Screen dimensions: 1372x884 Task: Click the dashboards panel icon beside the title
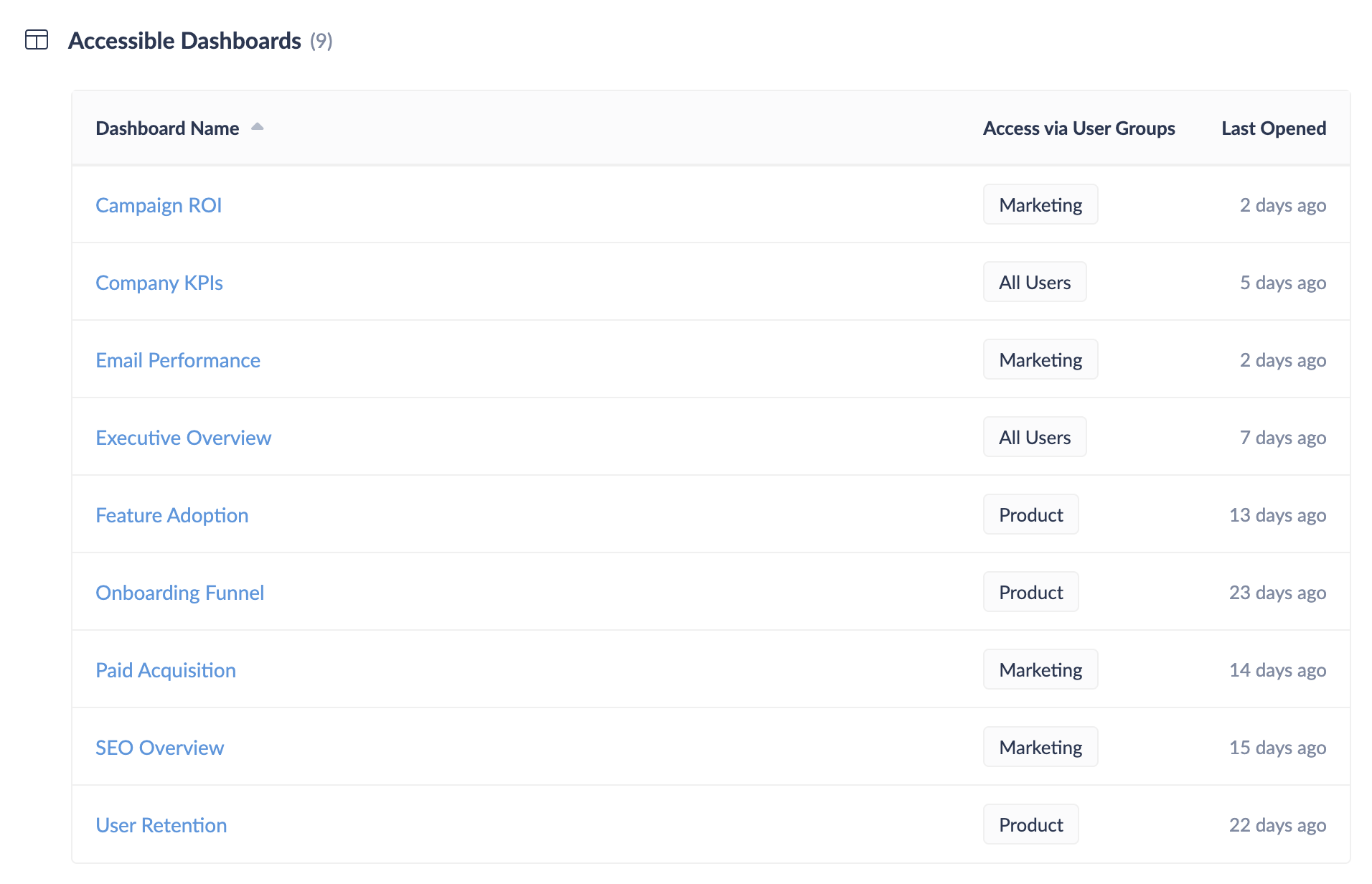[x=37, y=41]
